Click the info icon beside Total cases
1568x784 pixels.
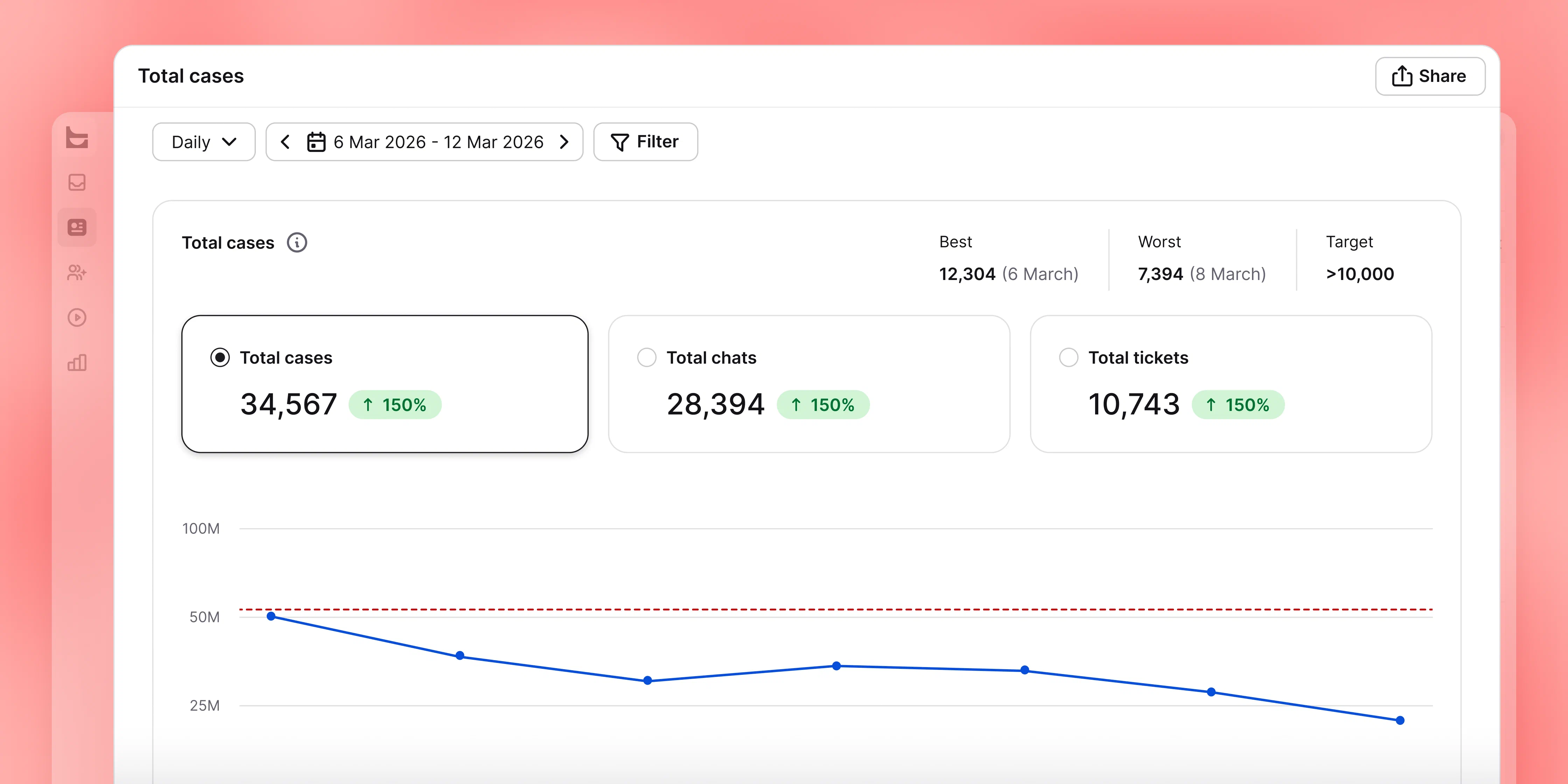297,242
